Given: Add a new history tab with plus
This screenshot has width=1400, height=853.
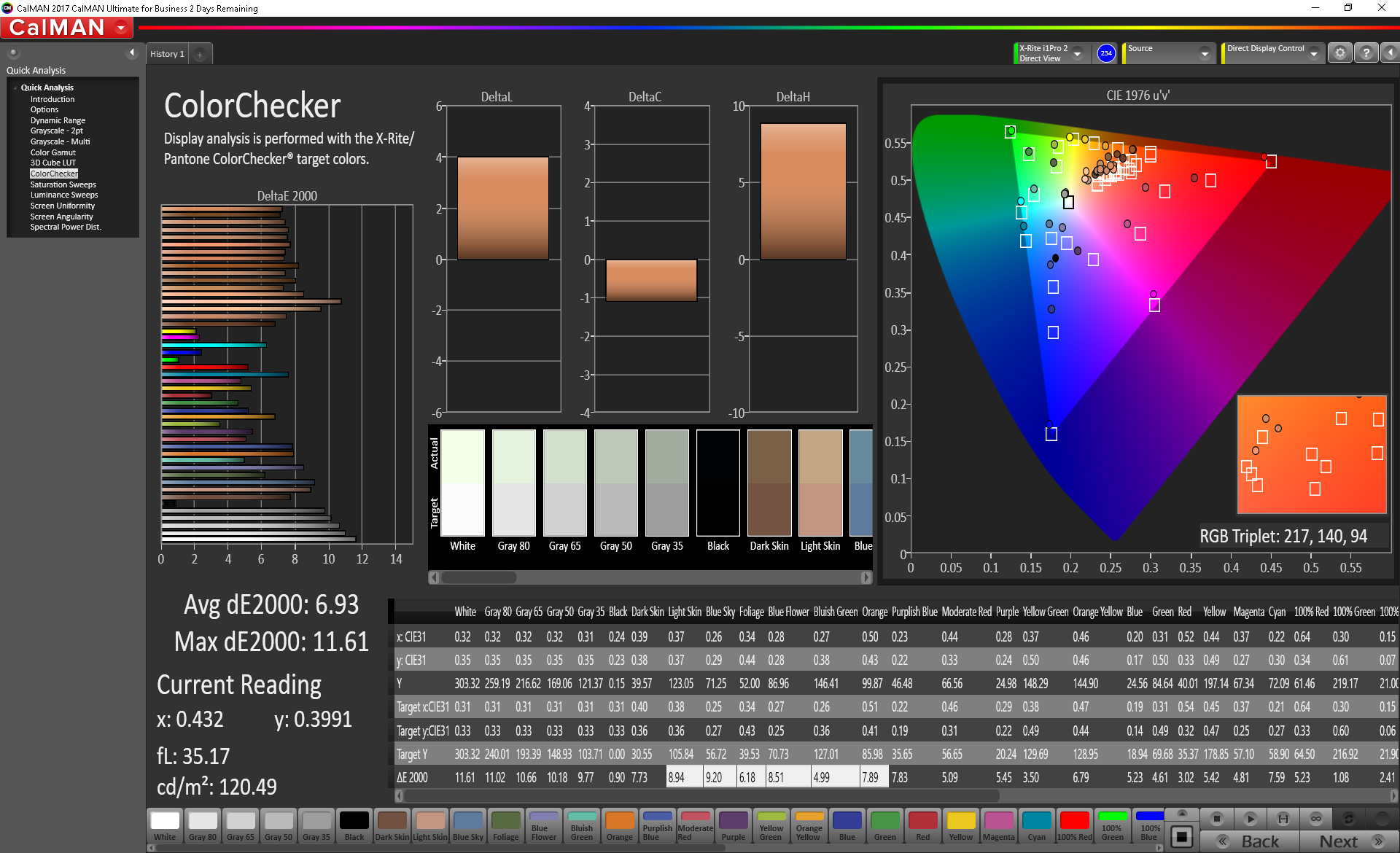Looking at the screenshot, I should click(200, 54).
